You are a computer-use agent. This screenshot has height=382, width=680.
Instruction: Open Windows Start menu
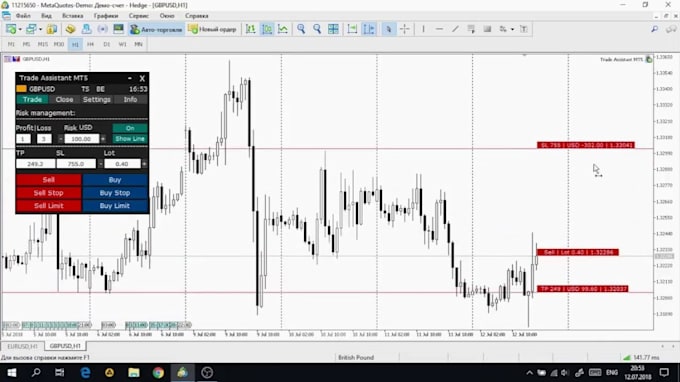[12, 372]
